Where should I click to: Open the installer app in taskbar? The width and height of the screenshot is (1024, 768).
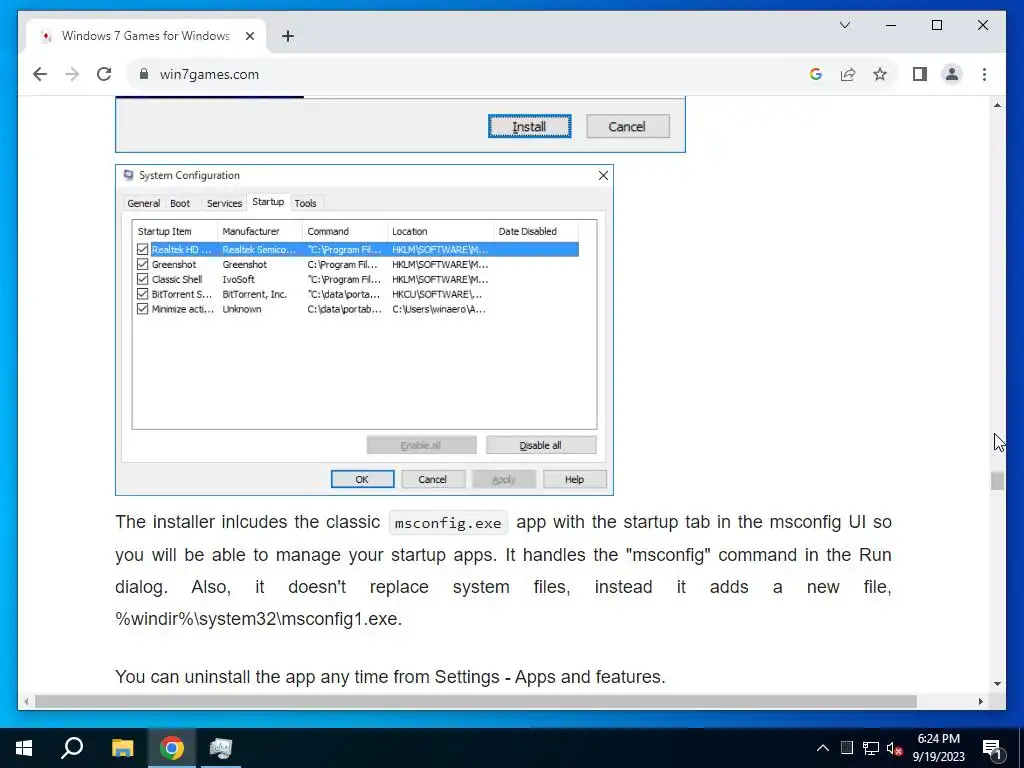(x=221, y=748)
